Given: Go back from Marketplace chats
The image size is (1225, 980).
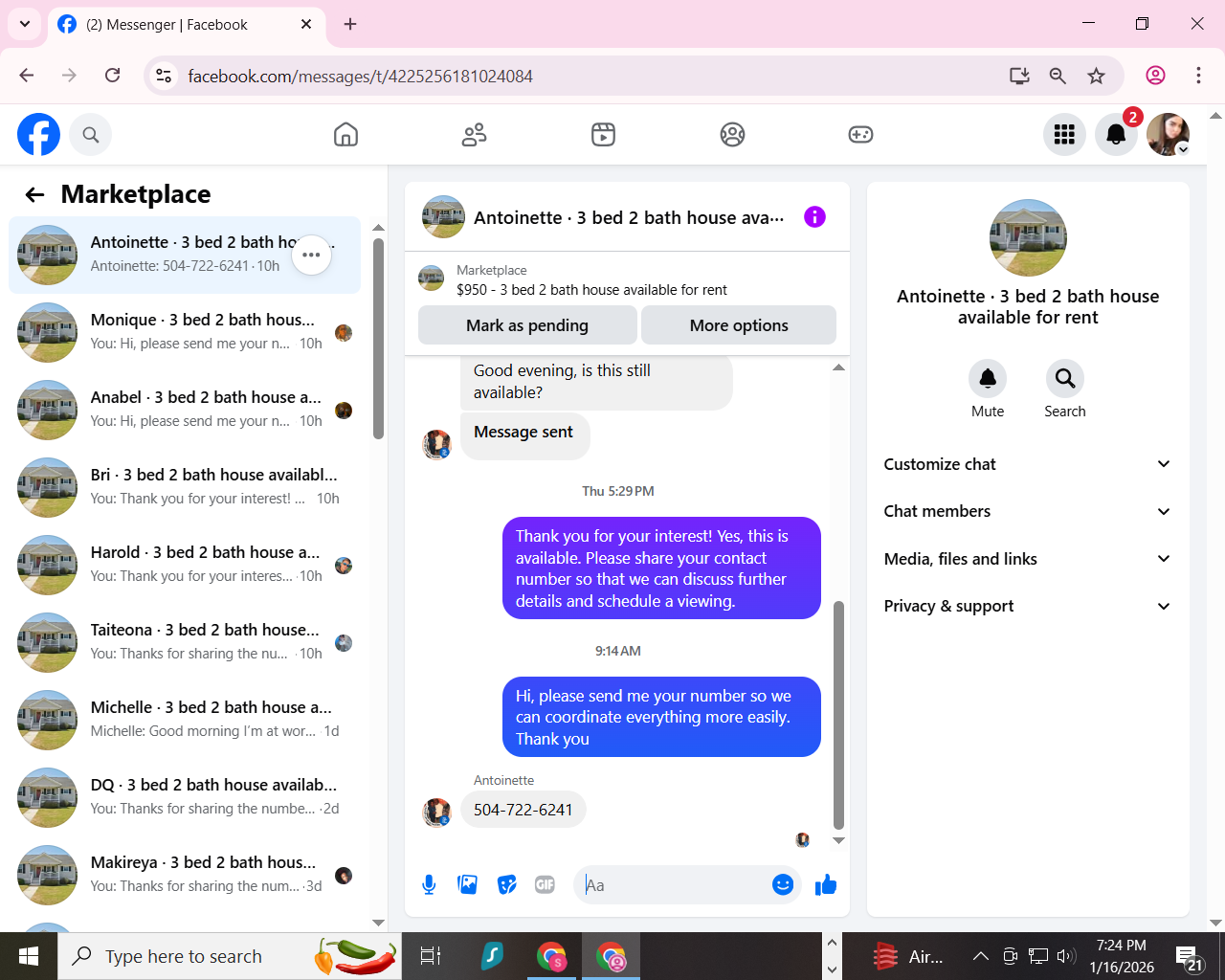Looking at the screenshot, I should pos(35,195).
